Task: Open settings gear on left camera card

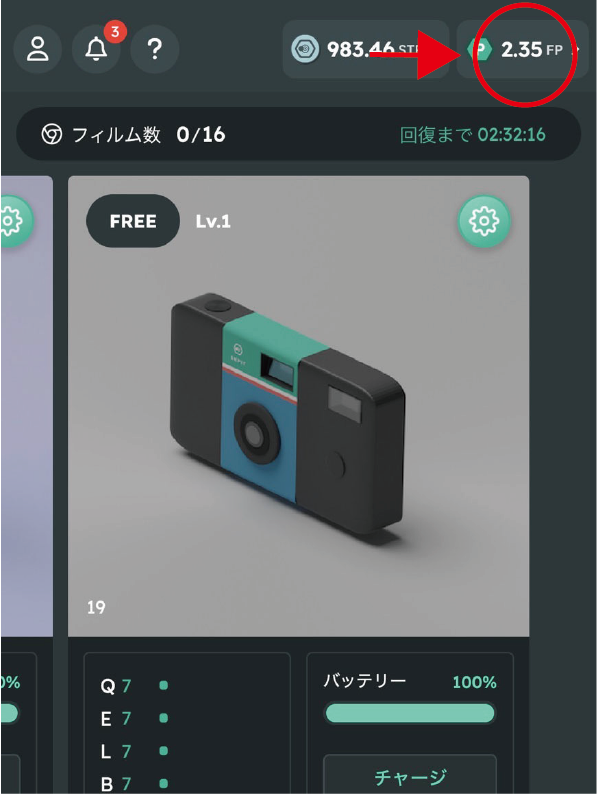Action: pyautogui.click(x=13, y=221)
